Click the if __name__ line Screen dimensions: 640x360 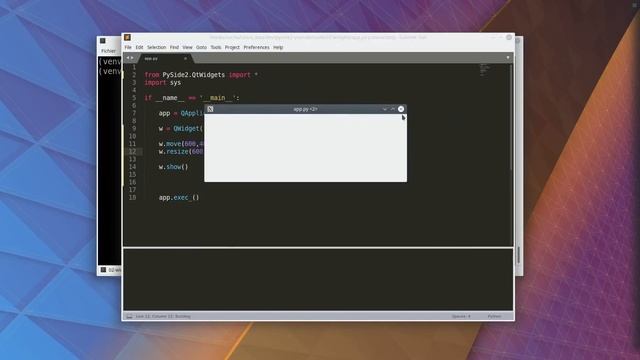tap(192, 98)
